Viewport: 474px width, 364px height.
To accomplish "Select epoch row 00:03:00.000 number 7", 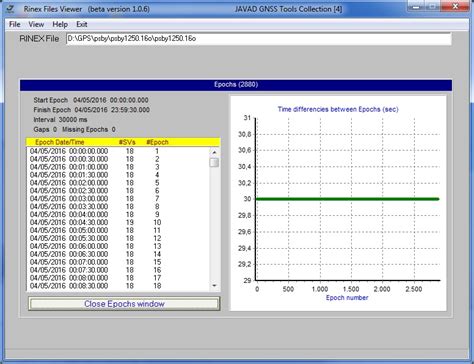I will [118, 199].
